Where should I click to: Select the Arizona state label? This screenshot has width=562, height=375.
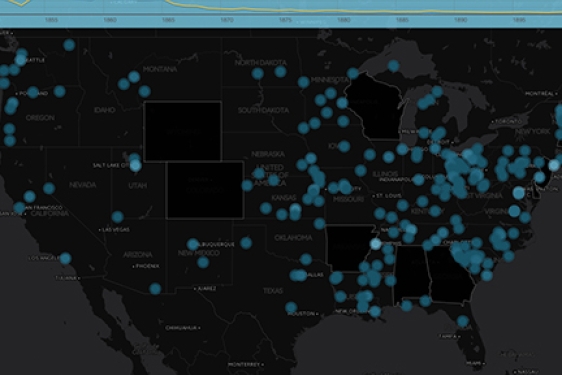pyautogui.click(x=138, y=255)
